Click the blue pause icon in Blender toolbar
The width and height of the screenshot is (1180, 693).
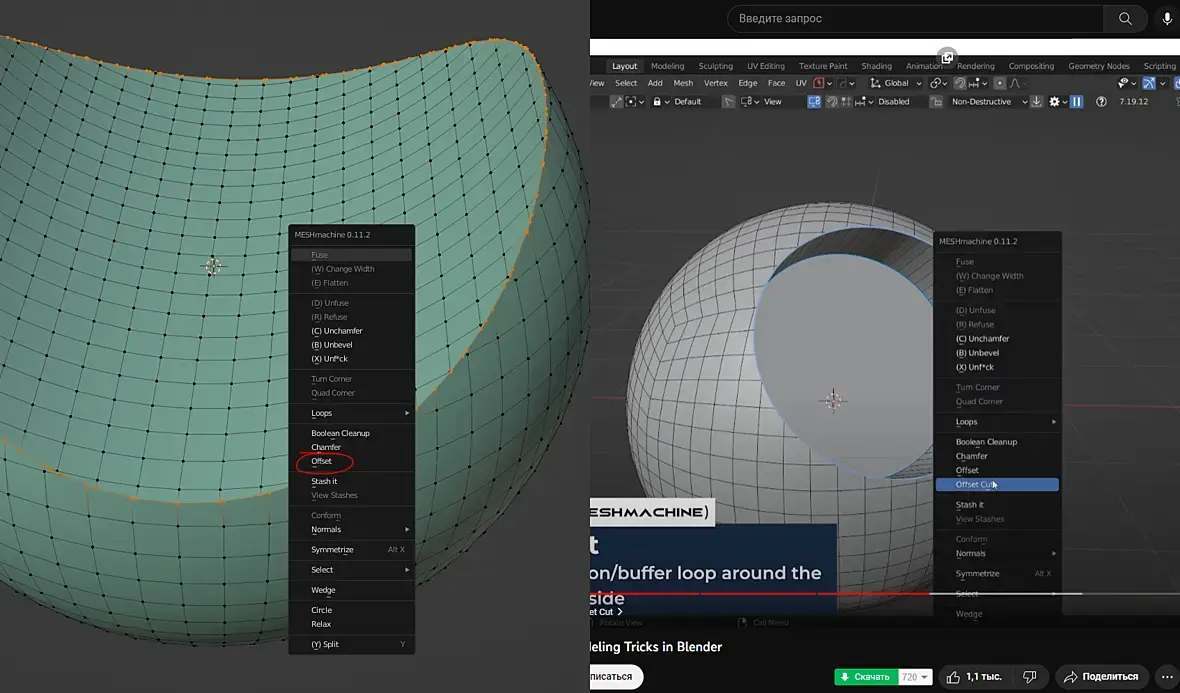point(1077,102)
